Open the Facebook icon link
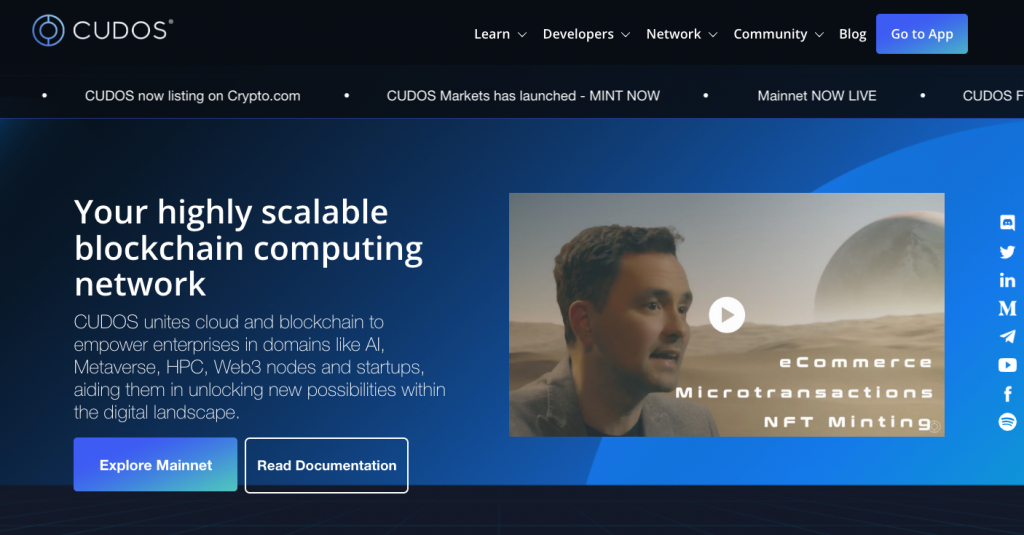The width and height of the screenshot is (1024, 535). pos(1007,394)
